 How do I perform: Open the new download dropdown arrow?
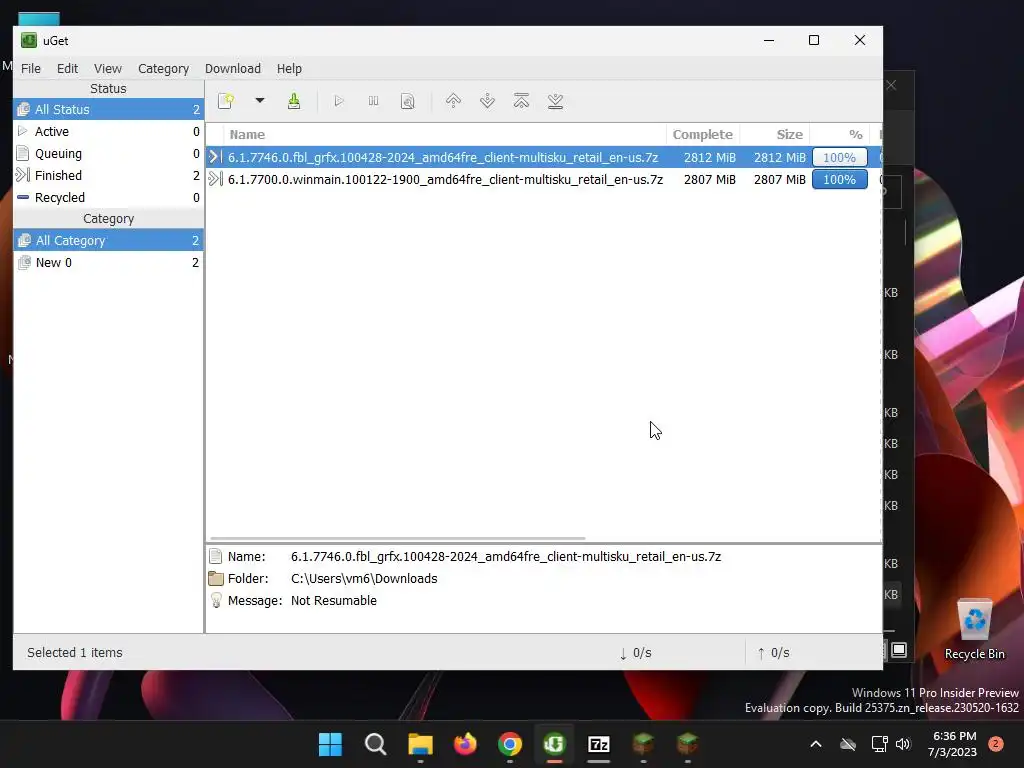(x=260, y=101)
